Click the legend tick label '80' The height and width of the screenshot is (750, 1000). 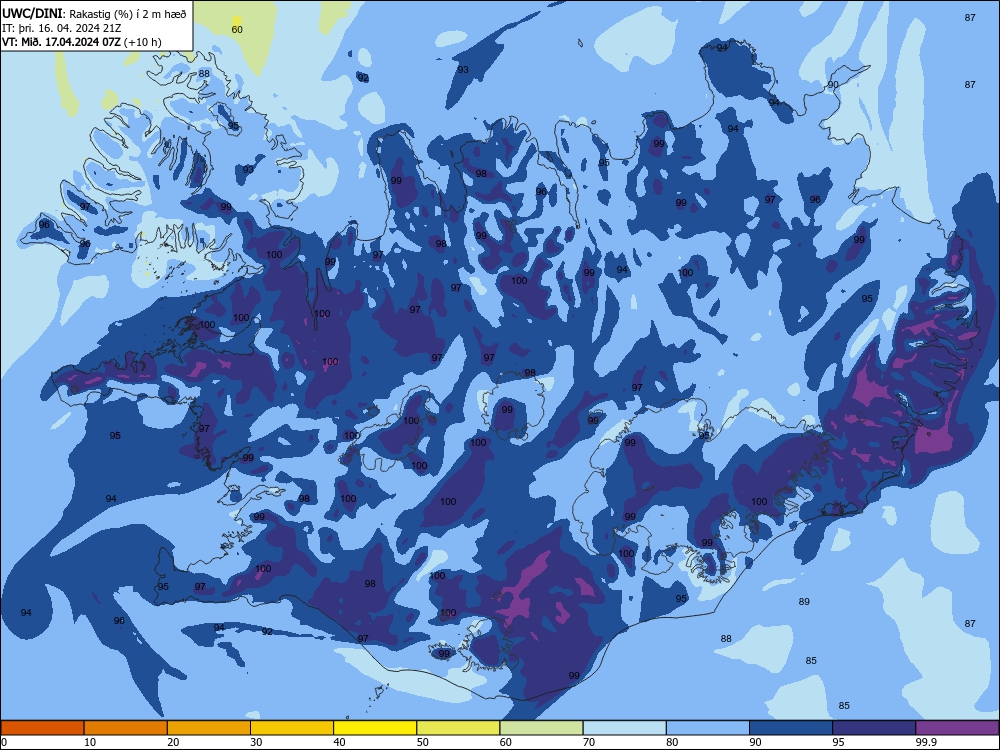pyautogui.click(x=672, y=742)
